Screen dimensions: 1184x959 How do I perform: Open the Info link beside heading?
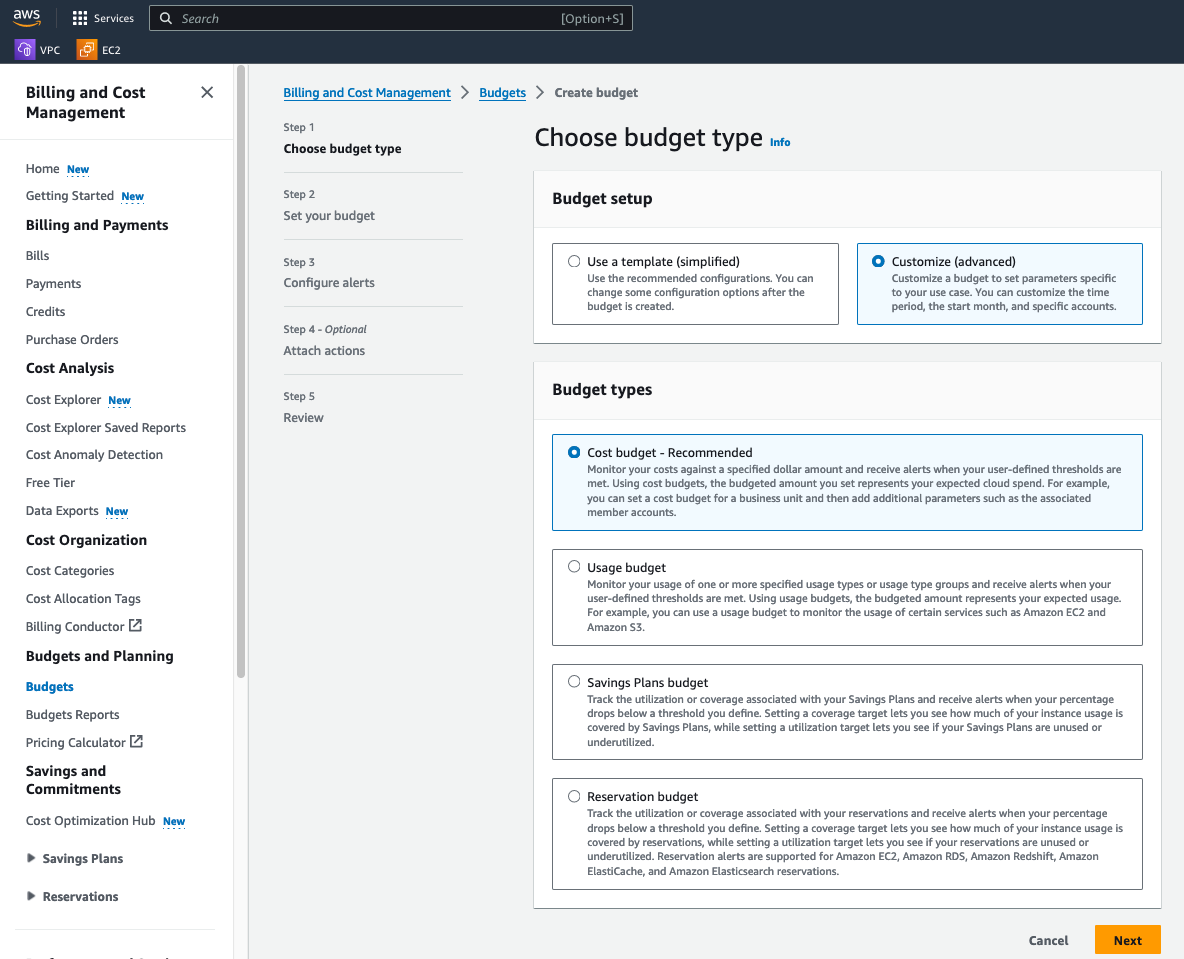[780, 142]
